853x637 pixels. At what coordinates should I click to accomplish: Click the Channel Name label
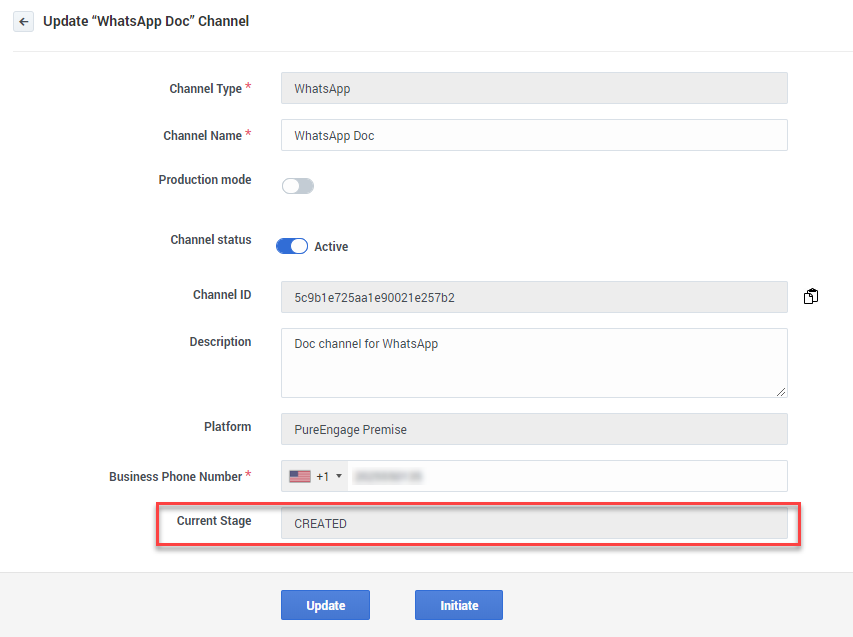[202, 135]
